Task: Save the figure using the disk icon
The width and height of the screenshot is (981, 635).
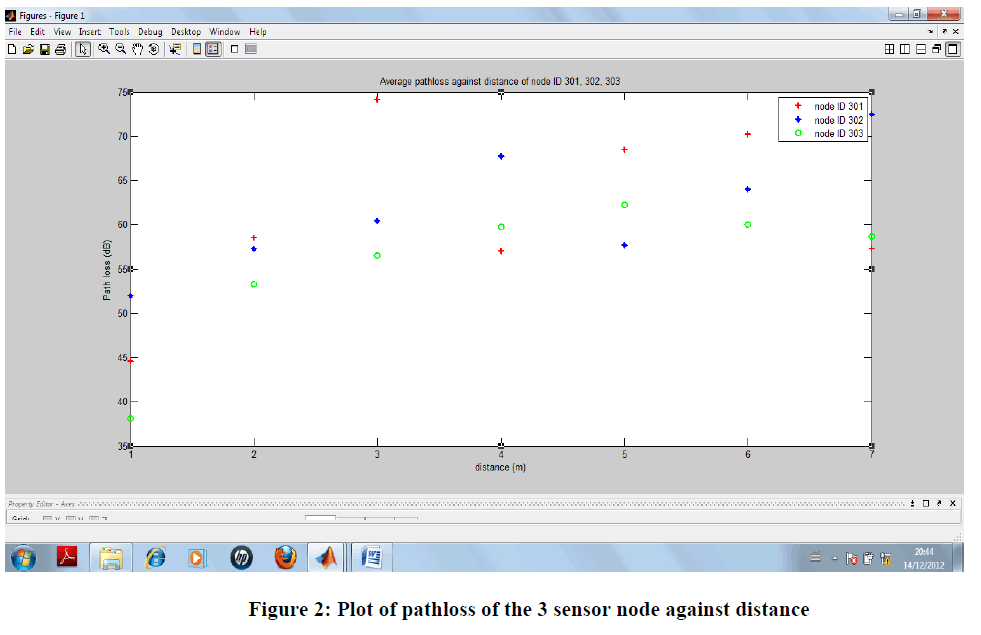Action: click(44, 48)
